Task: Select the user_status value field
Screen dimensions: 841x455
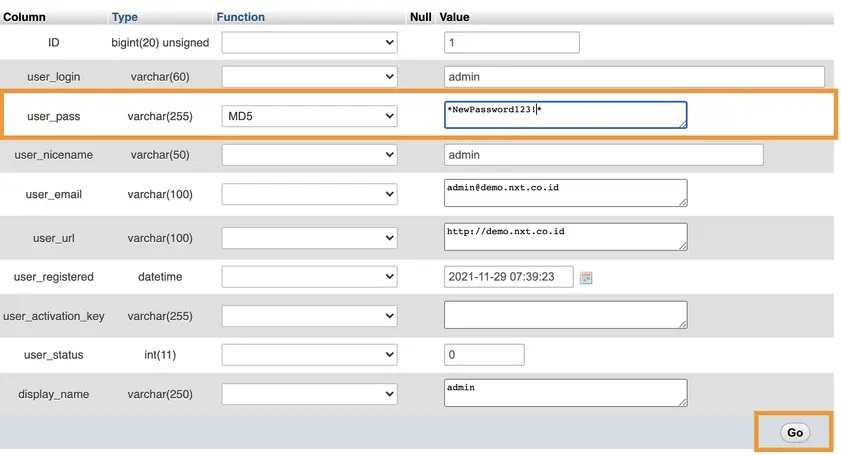Action: coord(484,355)
